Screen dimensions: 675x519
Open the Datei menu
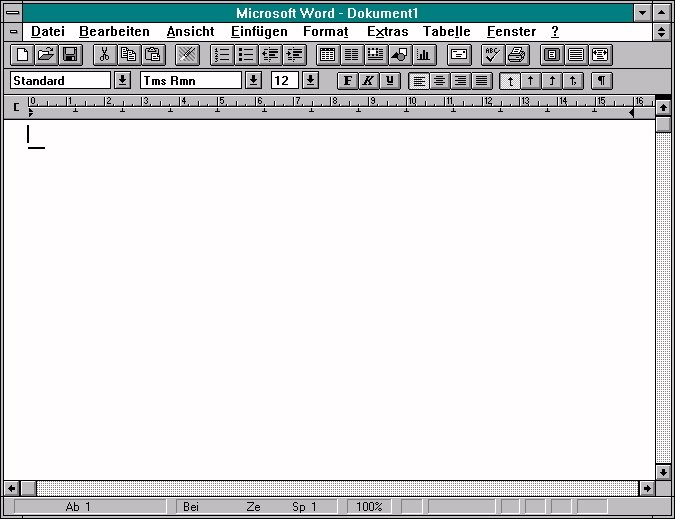click(47, 31)
